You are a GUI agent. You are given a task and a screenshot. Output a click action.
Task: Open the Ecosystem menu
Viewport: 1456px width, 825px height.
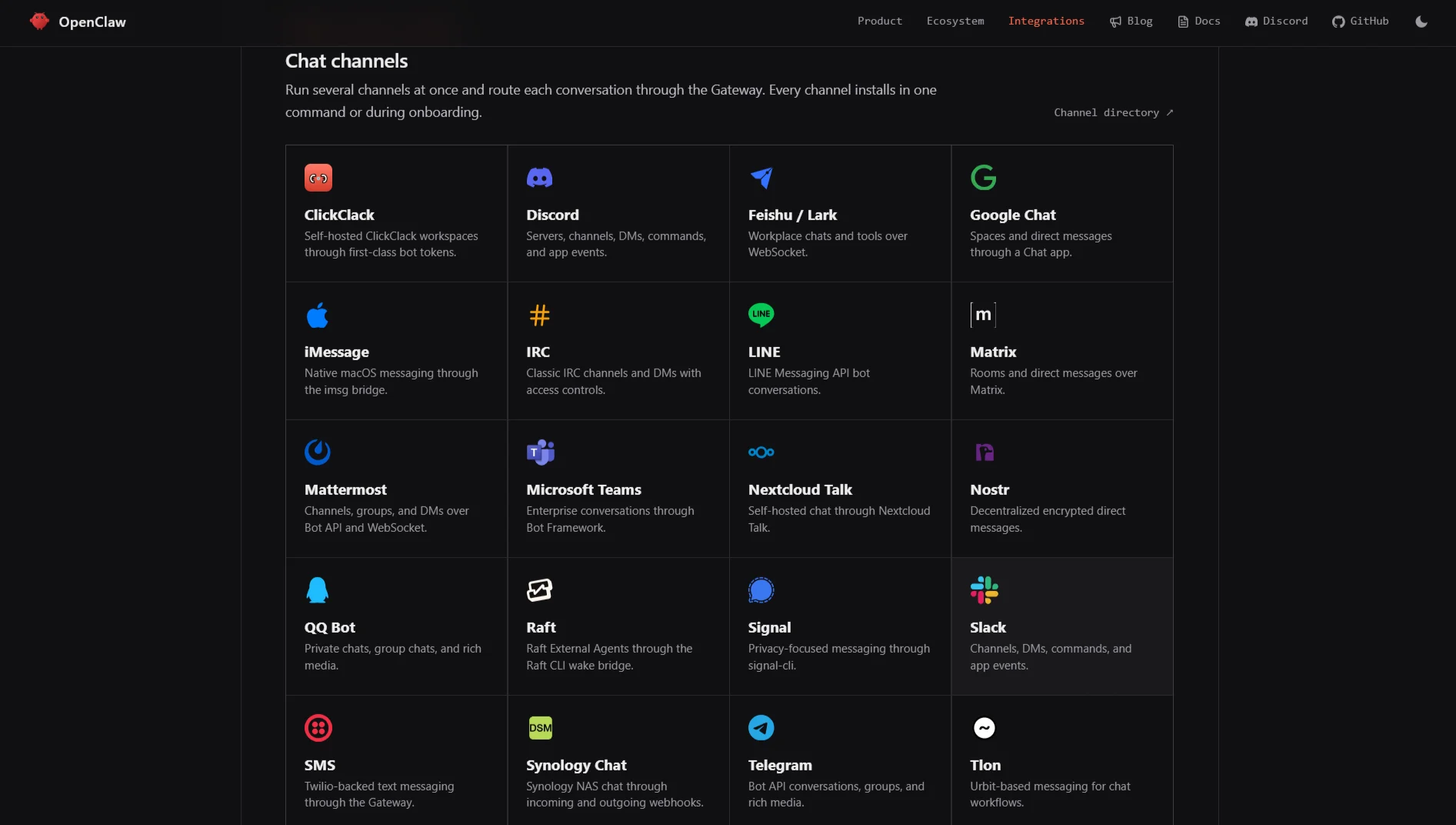[x=955, y=21]
